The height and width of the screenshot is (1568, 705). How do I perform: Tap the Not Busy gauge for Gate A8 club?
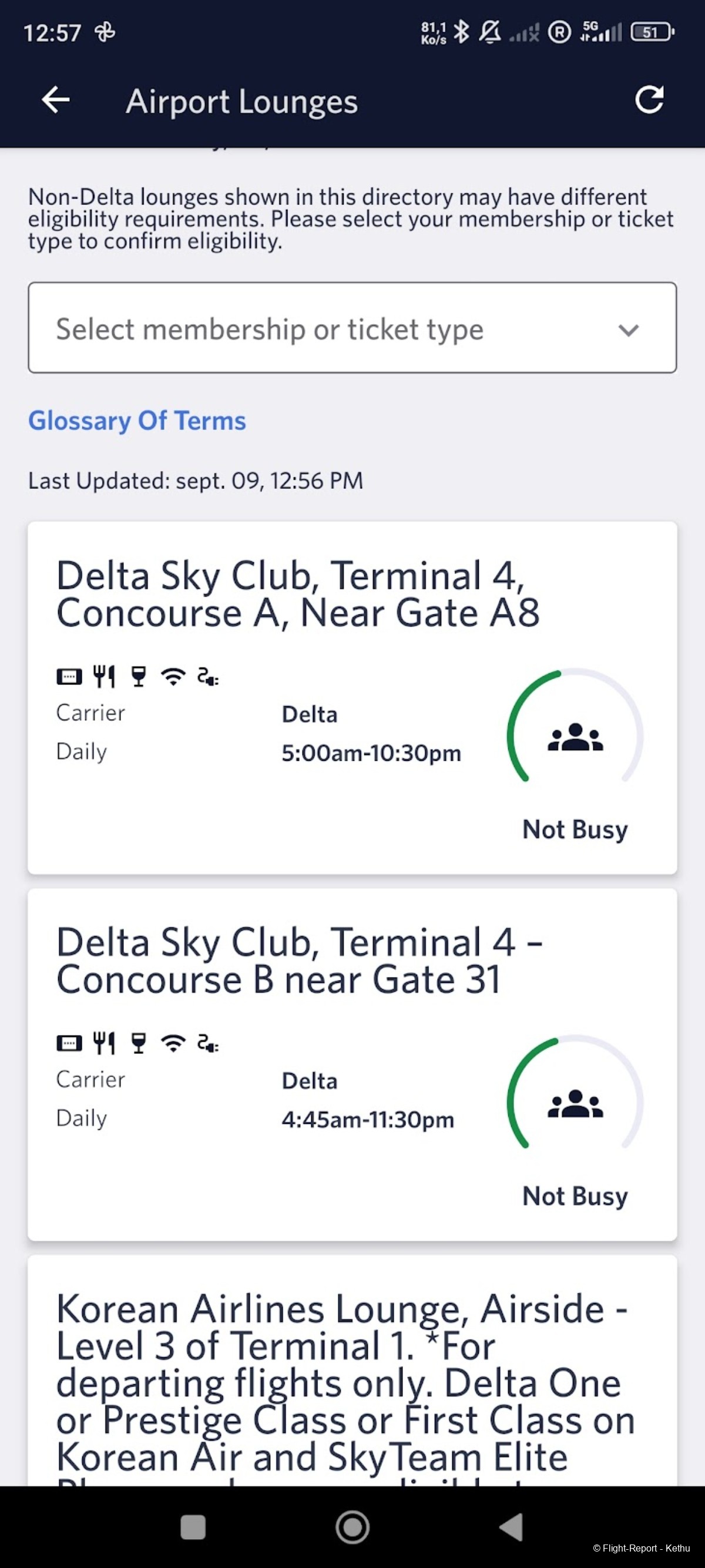tap(575, 726)
